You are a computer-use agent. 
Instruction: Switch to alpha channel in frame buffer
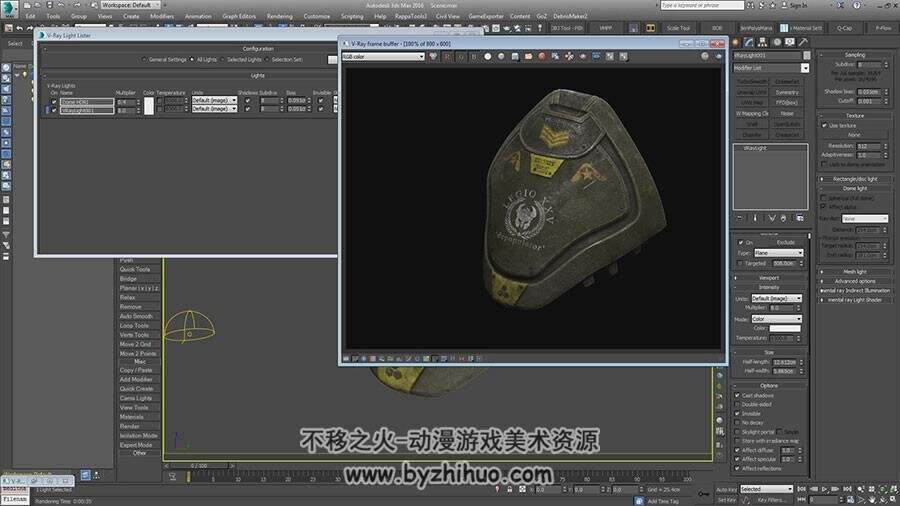point(487,56)
